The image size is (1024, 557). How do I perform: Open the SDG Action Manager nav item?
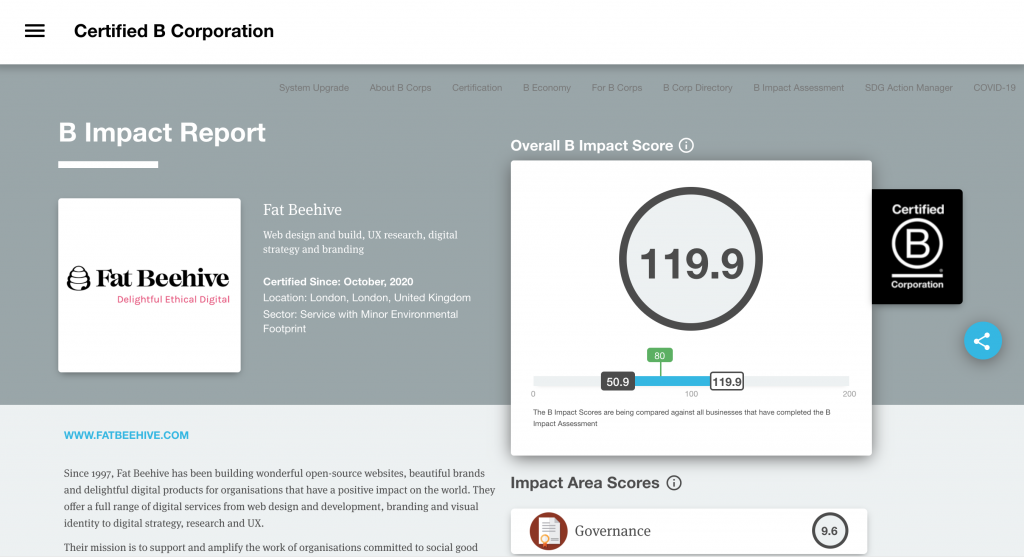pos(908,88)
